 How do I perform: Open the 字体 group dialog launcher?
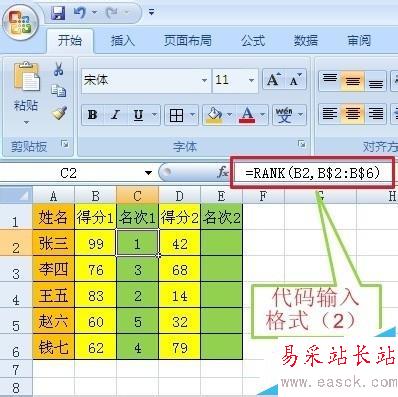click(302, 144)
